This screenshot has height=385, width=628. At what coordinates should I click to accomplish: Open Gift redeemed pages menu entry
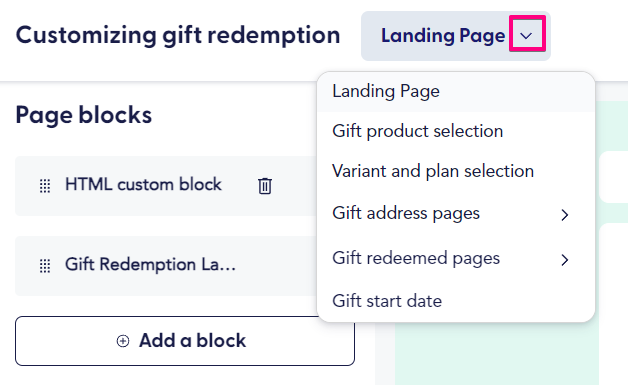click(x=456, y=258)
